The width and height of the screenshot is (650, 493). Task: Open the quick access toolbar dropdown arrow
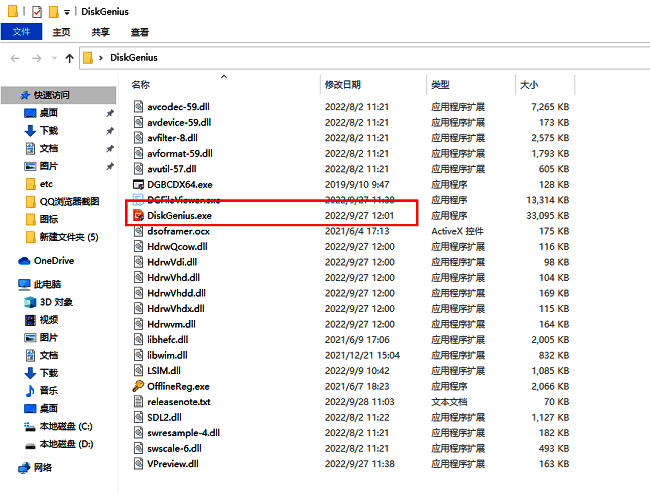tap(67, 11)
